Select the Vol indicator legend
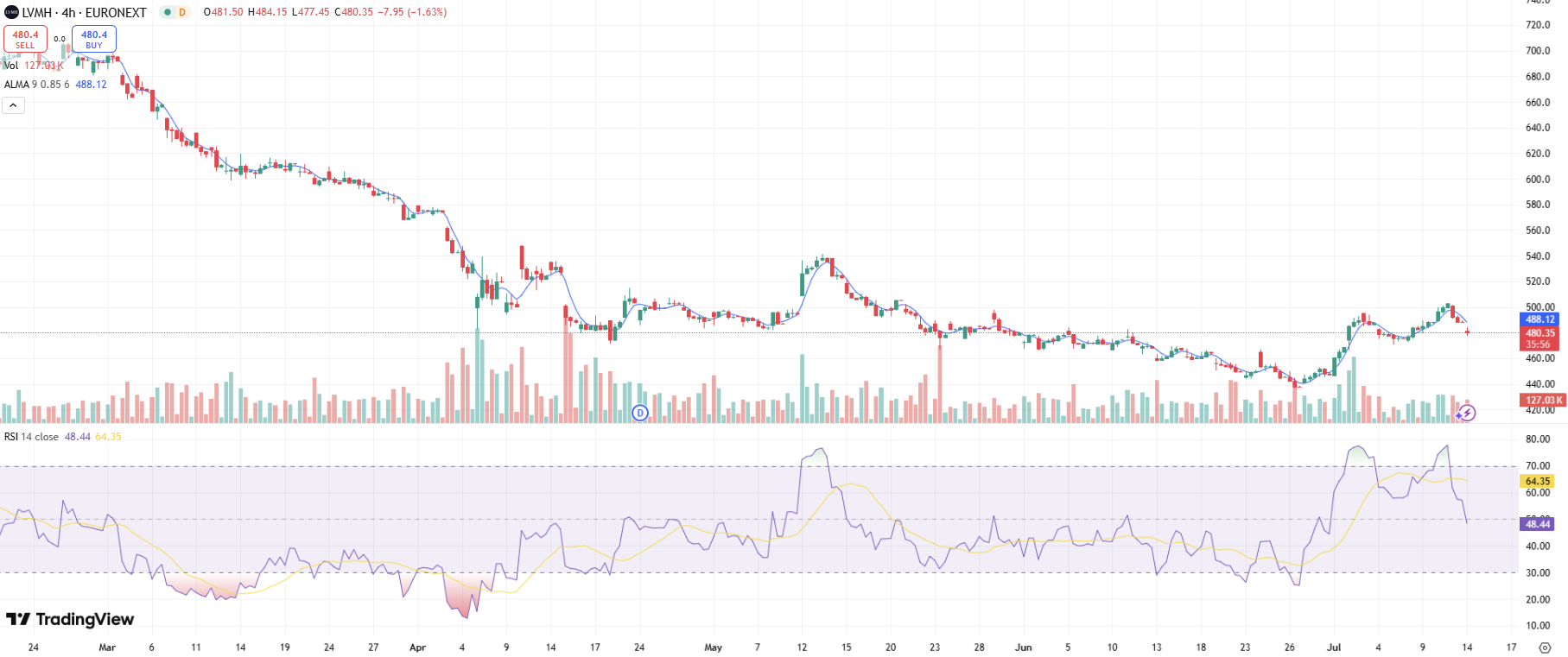This screenshot has width=1568, height=657. tap(35, 66)
